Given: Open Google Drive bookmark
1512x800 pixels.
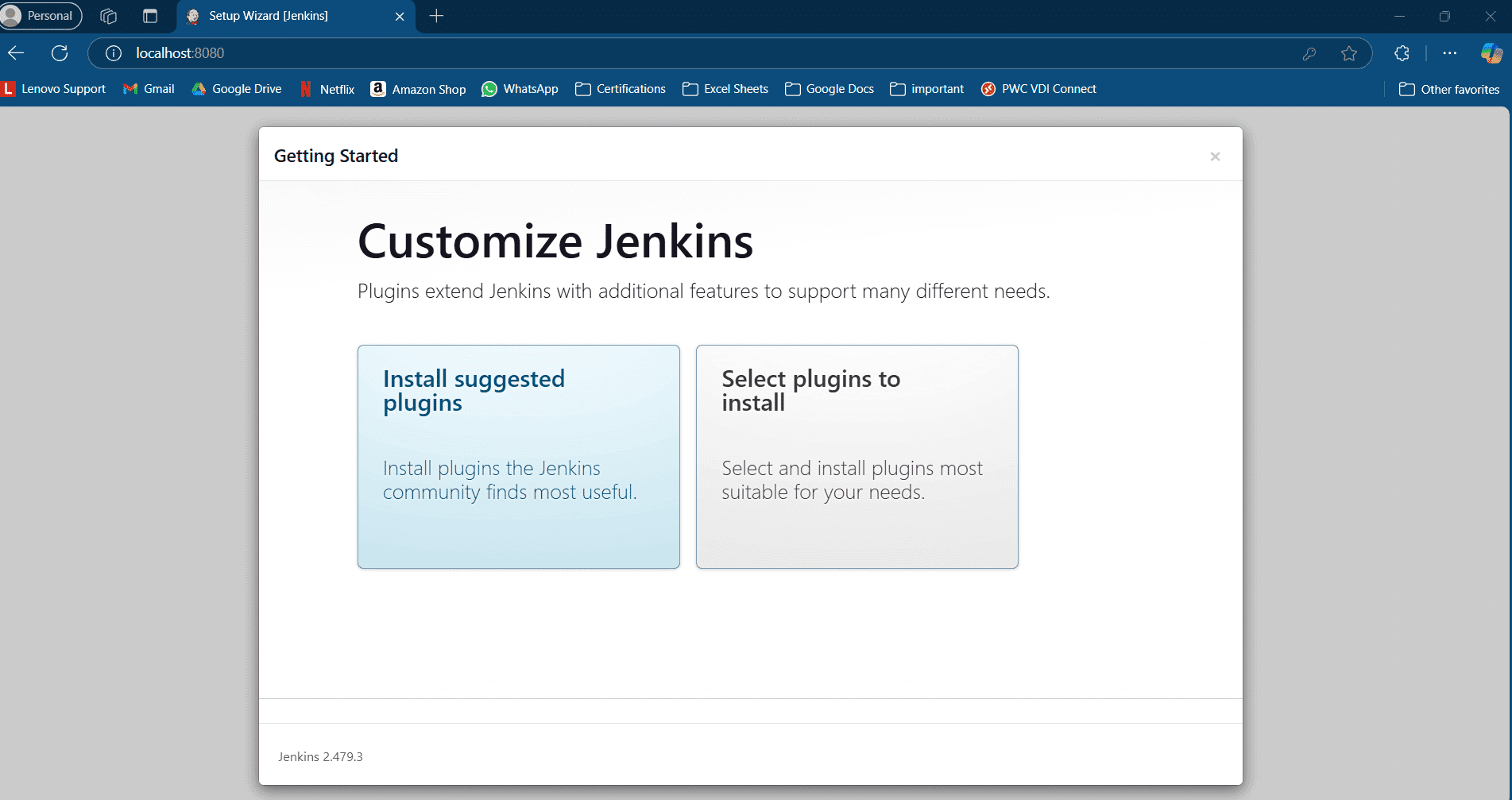Looking at the screenshot, I should click(237, 89).
